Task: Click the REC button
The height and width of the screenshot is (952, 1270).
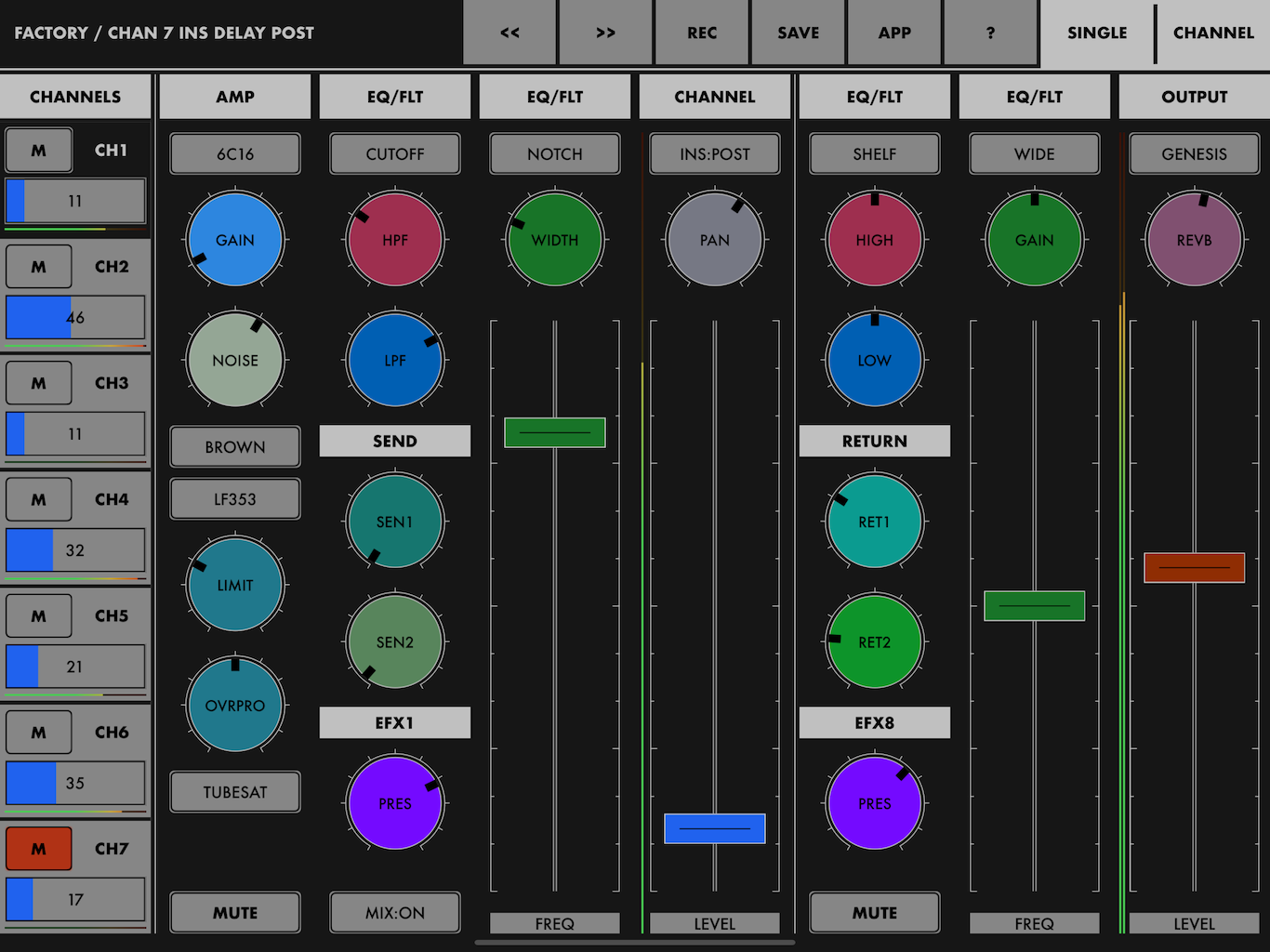Action: 702,33
